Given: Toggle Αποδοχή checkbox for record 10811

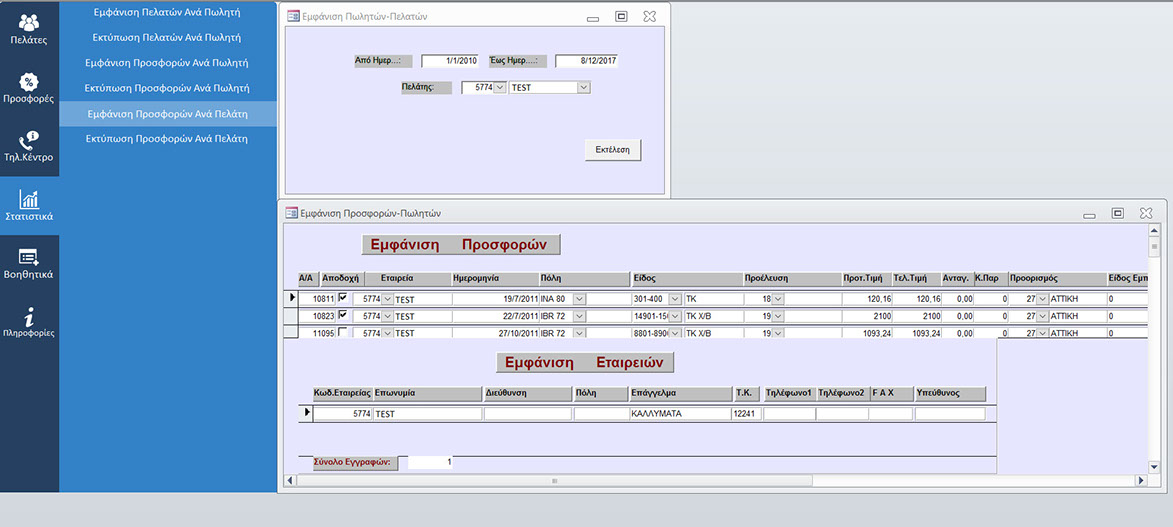Looking at the screenshot, I should tap(344, 298).
